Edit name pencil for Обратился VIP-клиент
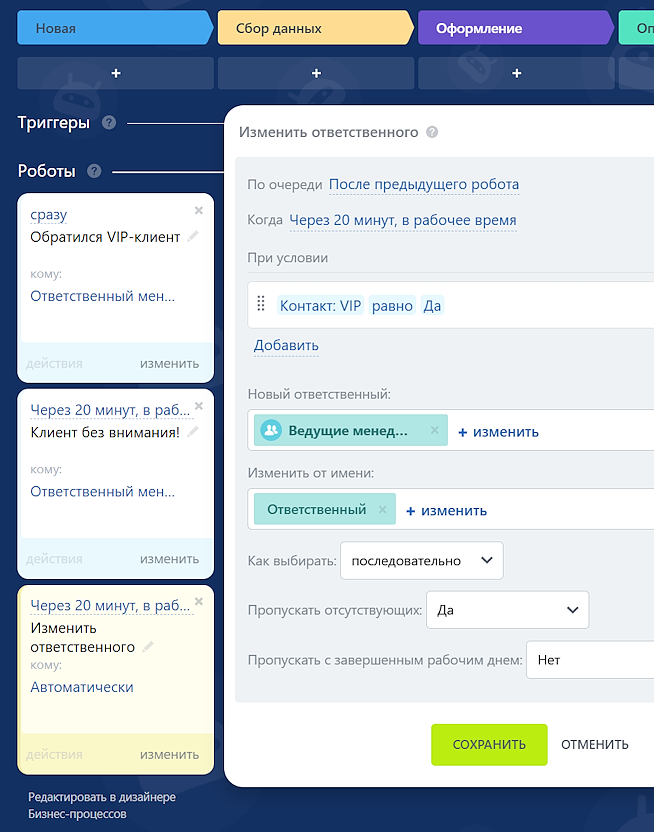This screenshot has height=832, width=654. pos(193,236)
